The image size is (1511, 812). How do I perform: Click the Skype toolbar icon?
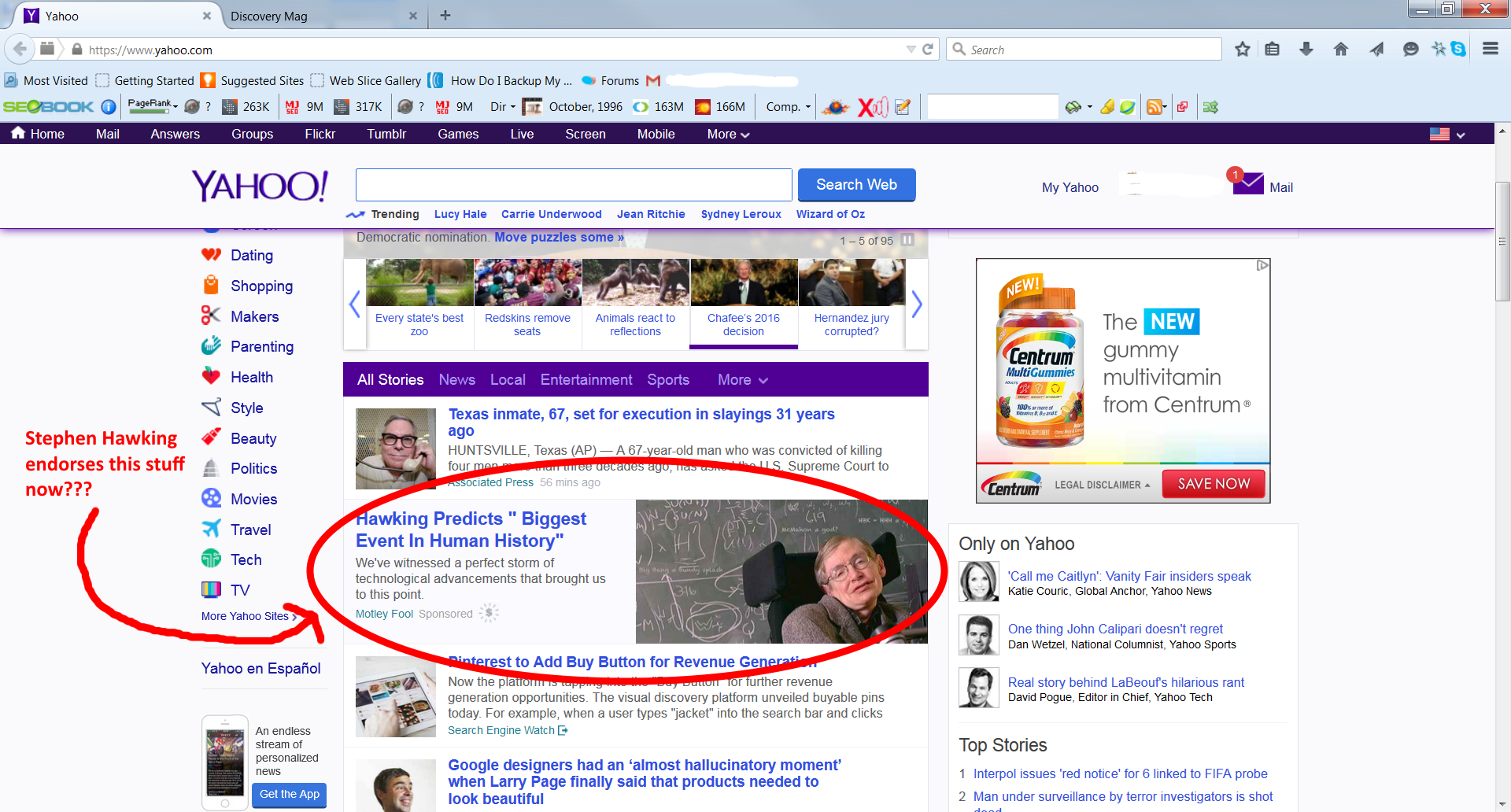[1458, 49]
